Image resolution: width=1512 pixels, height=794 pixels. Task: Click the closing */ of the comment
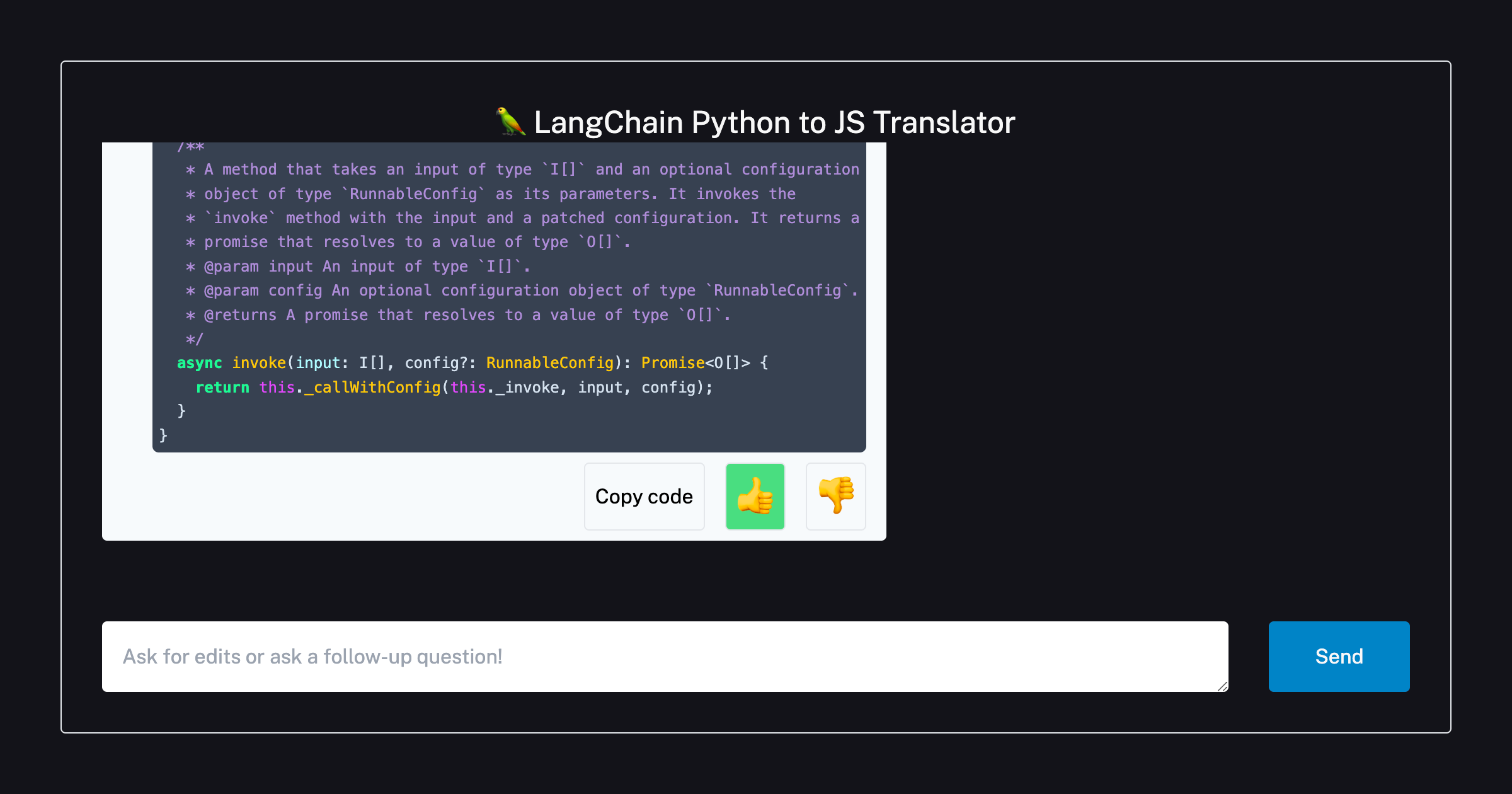coord(194,339)
